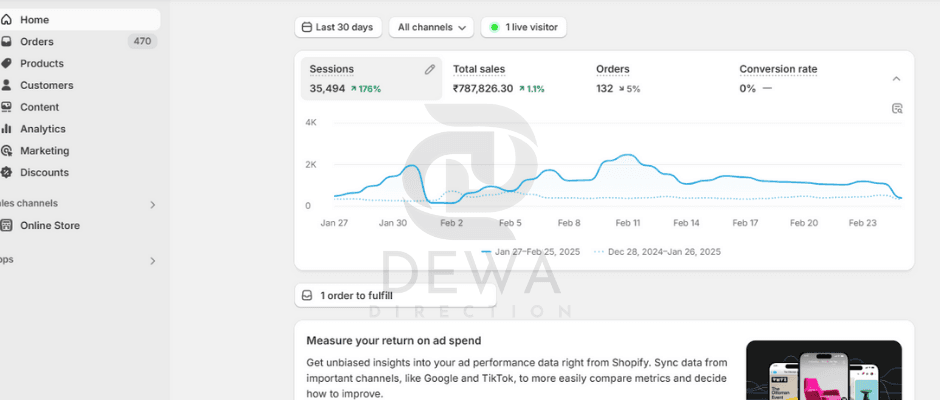Expand the Sales channels section
Image resolution: width=940 pixels, height=400 pixels.
click(153, 204)
